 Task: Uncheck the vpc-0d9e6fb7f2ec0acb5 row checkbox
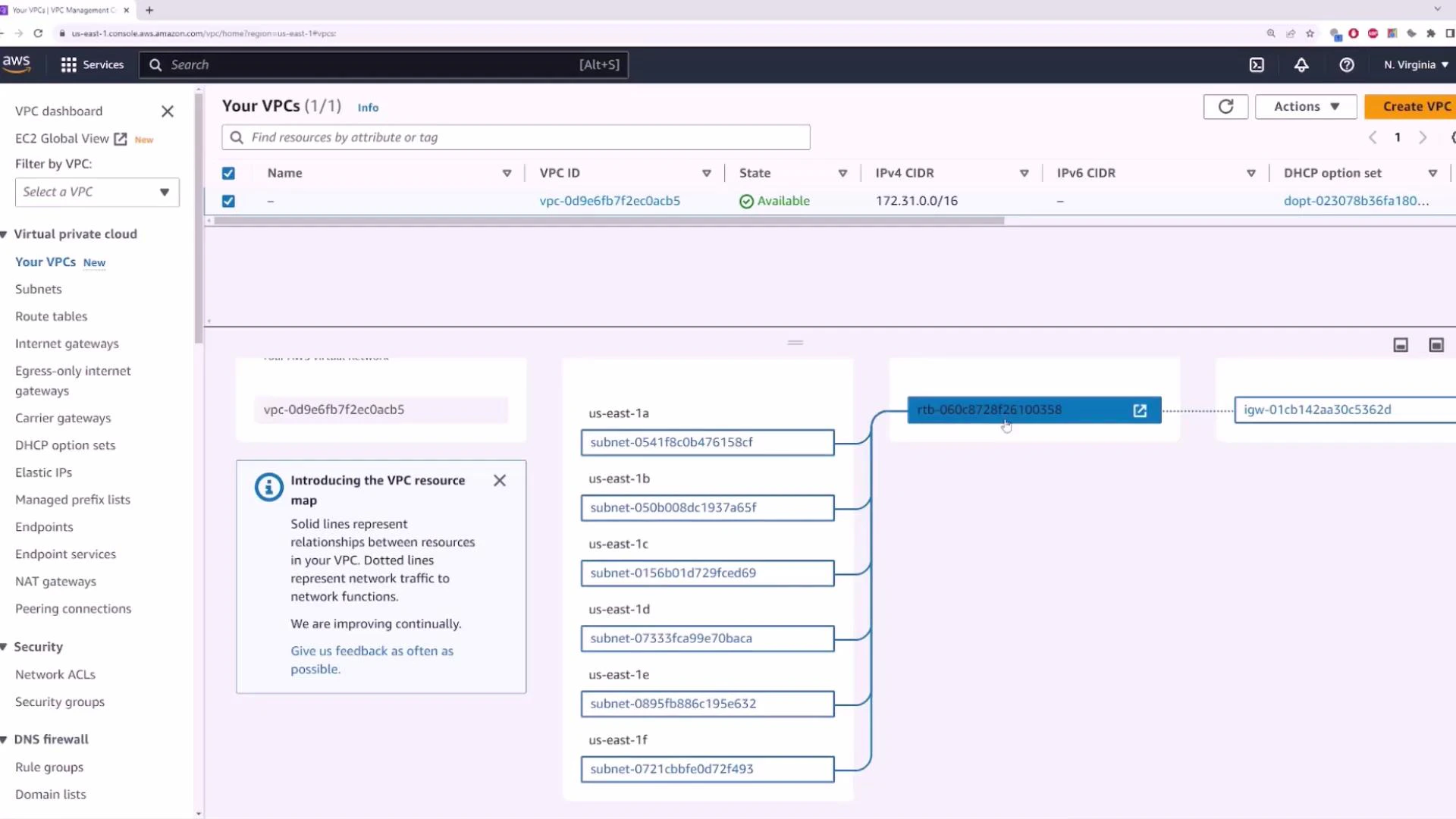[228, 201]
